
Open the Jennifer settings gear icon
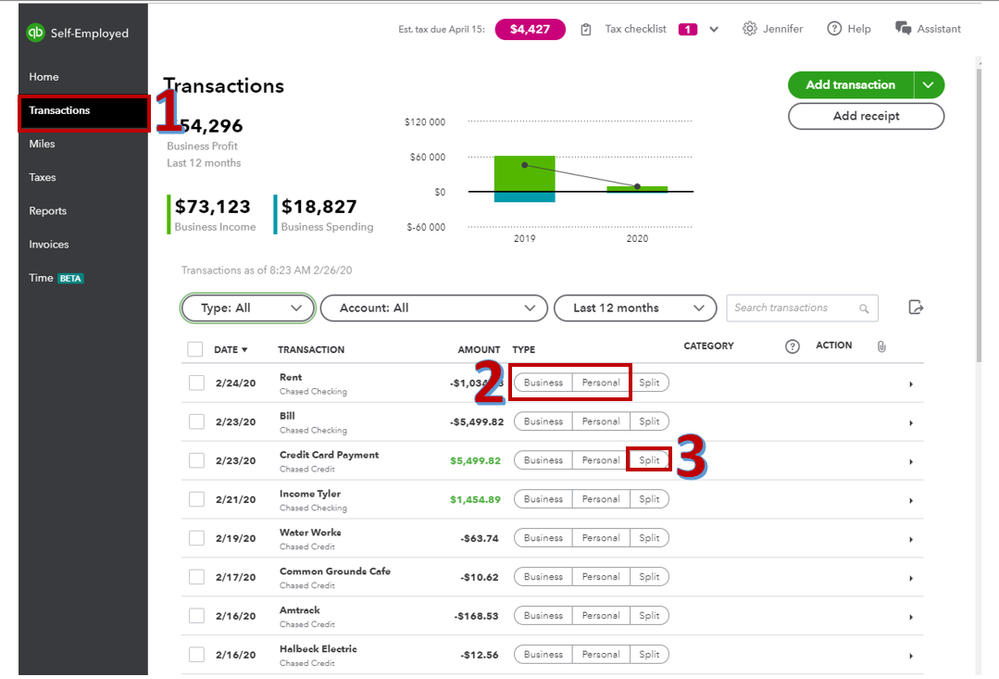[750, 29]
